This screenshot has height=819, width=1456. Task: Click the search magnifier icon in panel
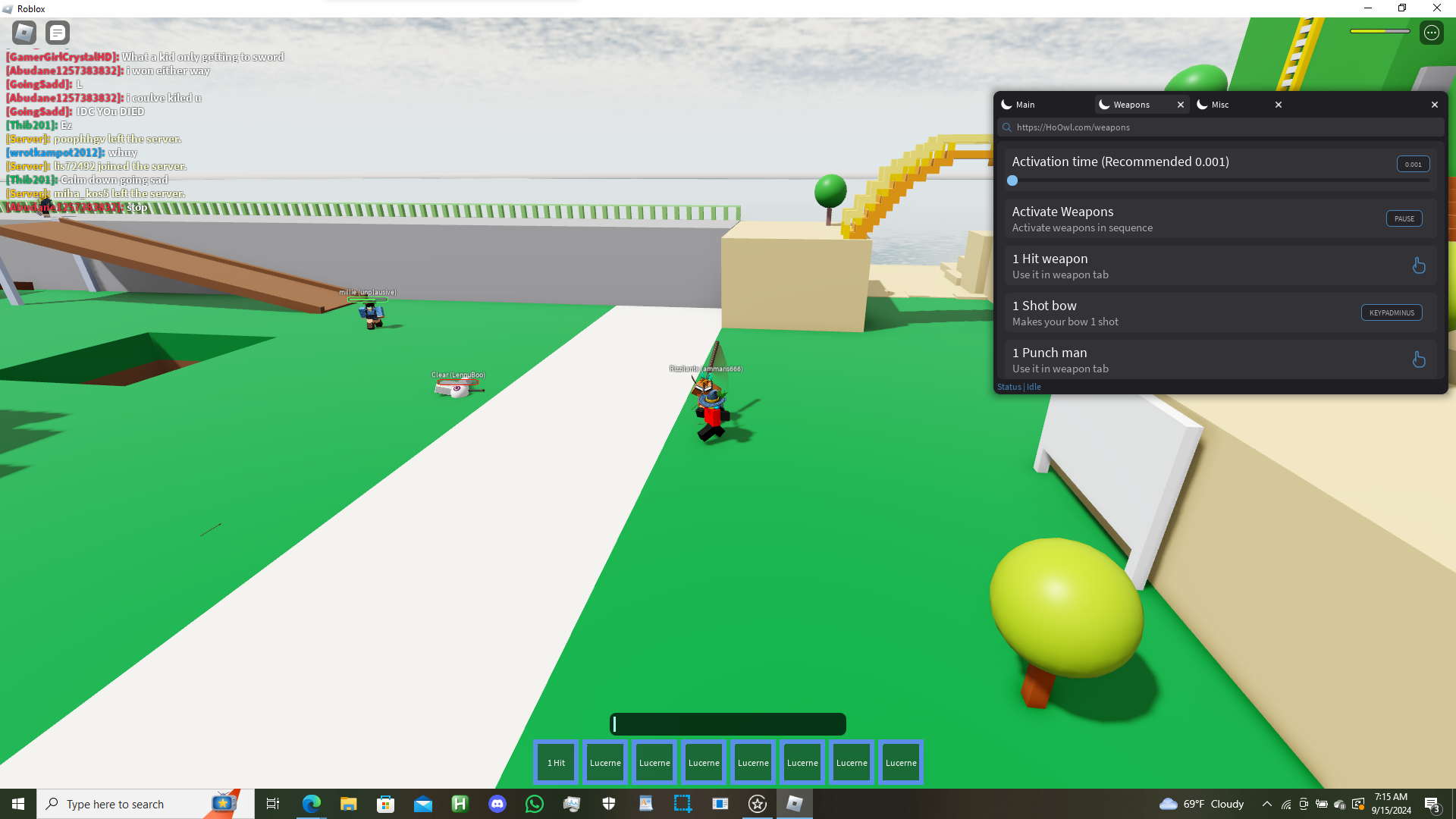pos(1007,127)
